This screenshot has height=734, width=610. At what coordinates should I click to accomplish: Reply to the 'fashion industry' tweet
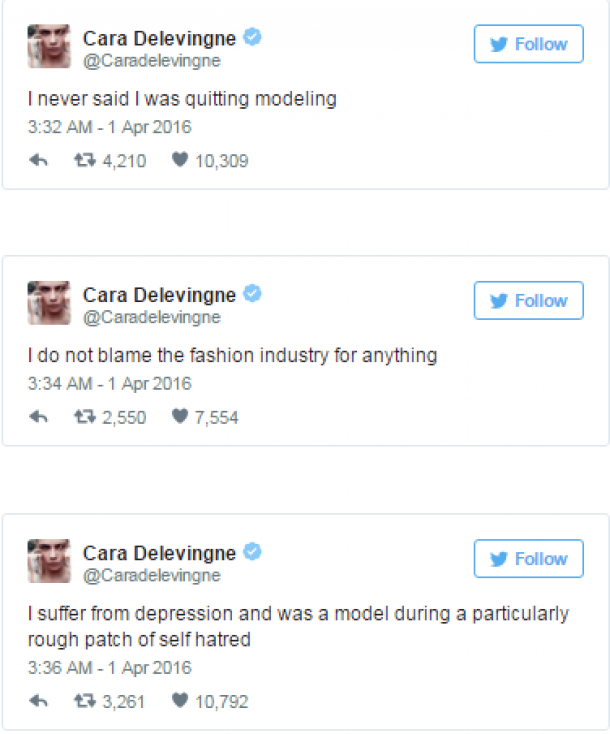[x=39, y=417]
